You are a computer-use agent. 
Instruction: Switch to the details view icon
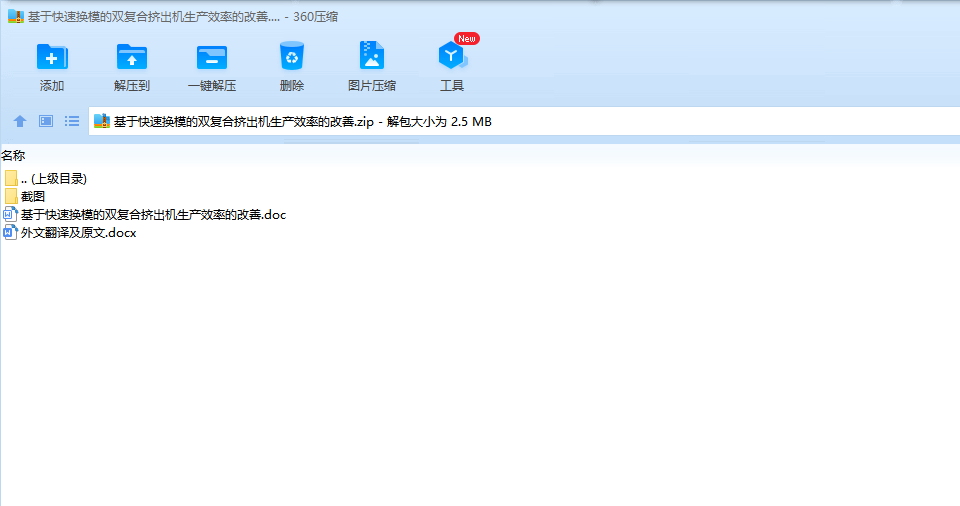pyautogui.click(x=46, y=121)
